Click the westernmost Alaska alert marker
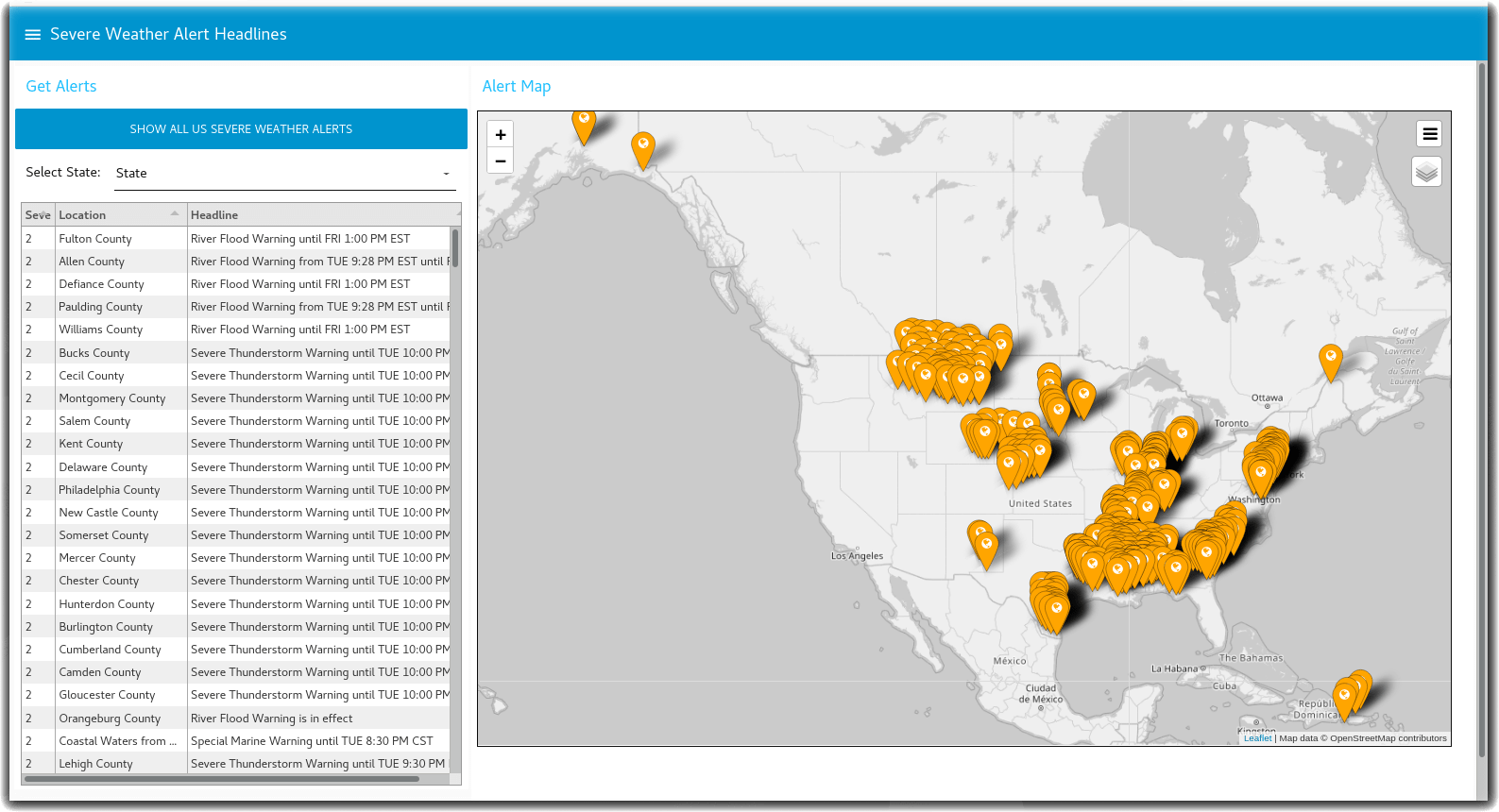The width and height of the screenshot is (1499, 812). pos(584,125)
